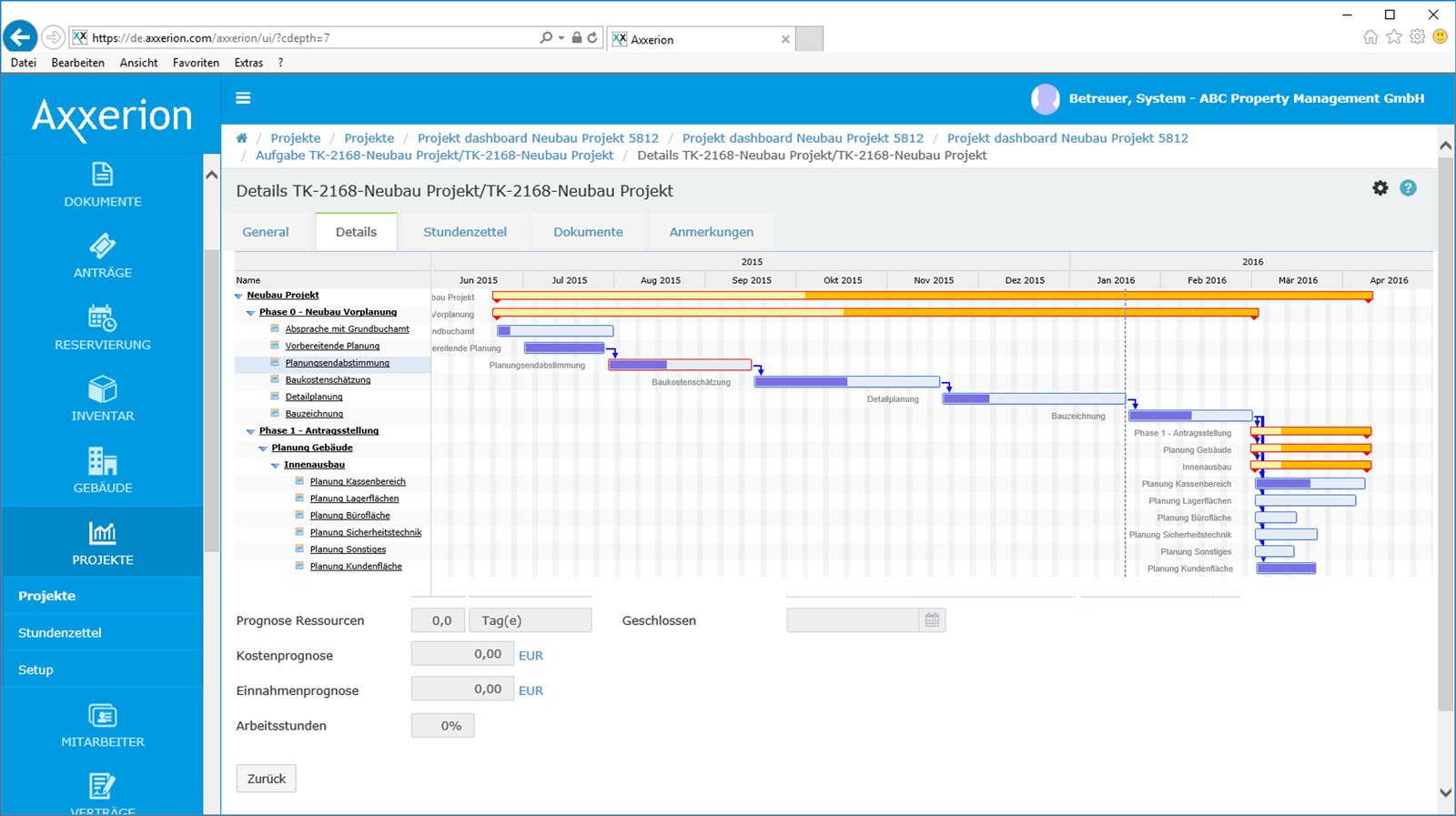Open the Baukostenschätzung task link

point(328,380)
